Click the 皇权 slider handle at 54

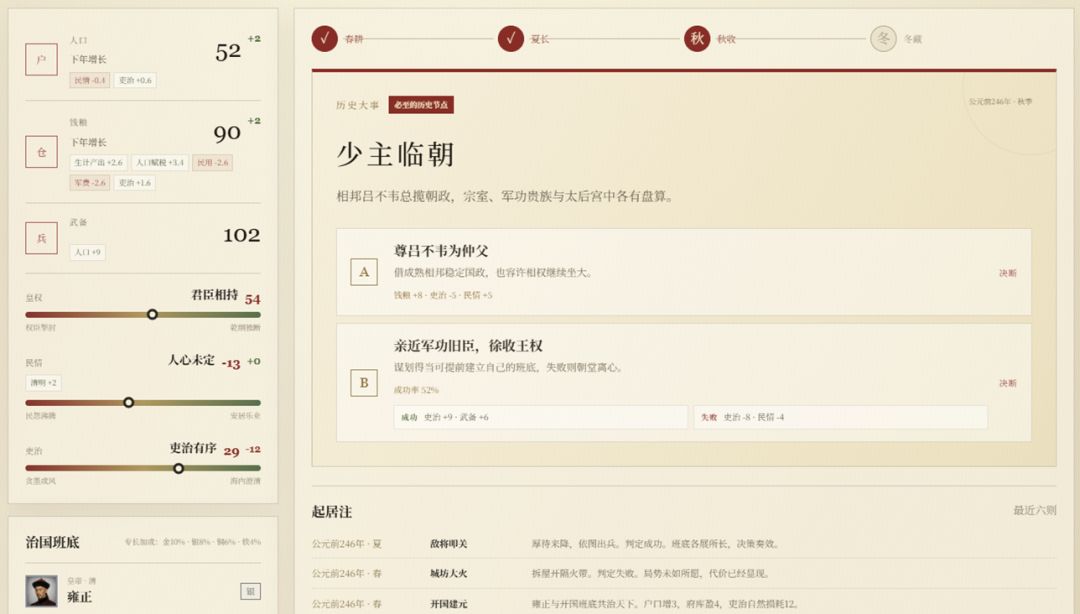[152, 314]
